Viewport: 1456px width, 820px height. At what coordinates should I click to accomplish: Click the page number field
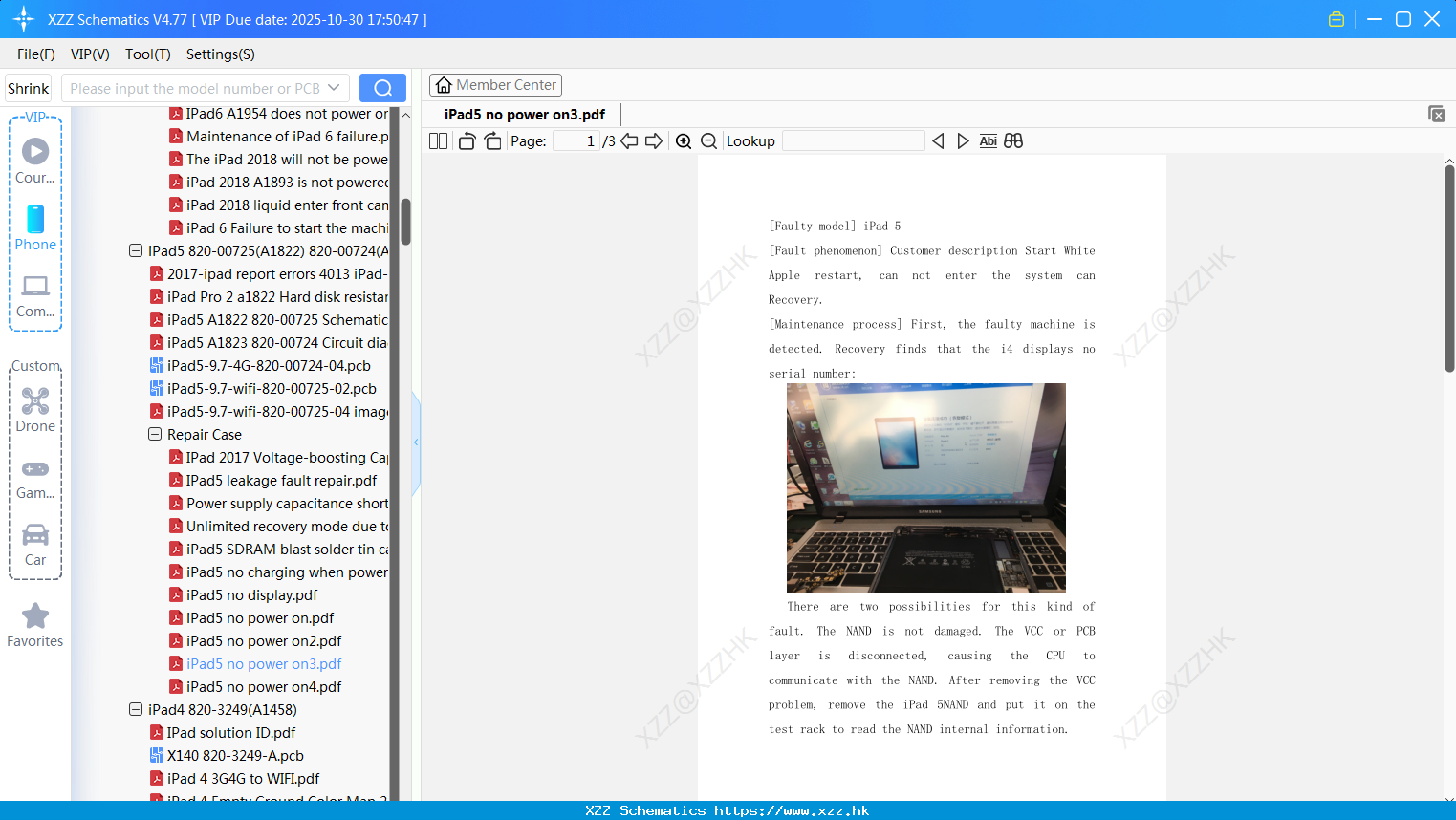click(576, 141)
